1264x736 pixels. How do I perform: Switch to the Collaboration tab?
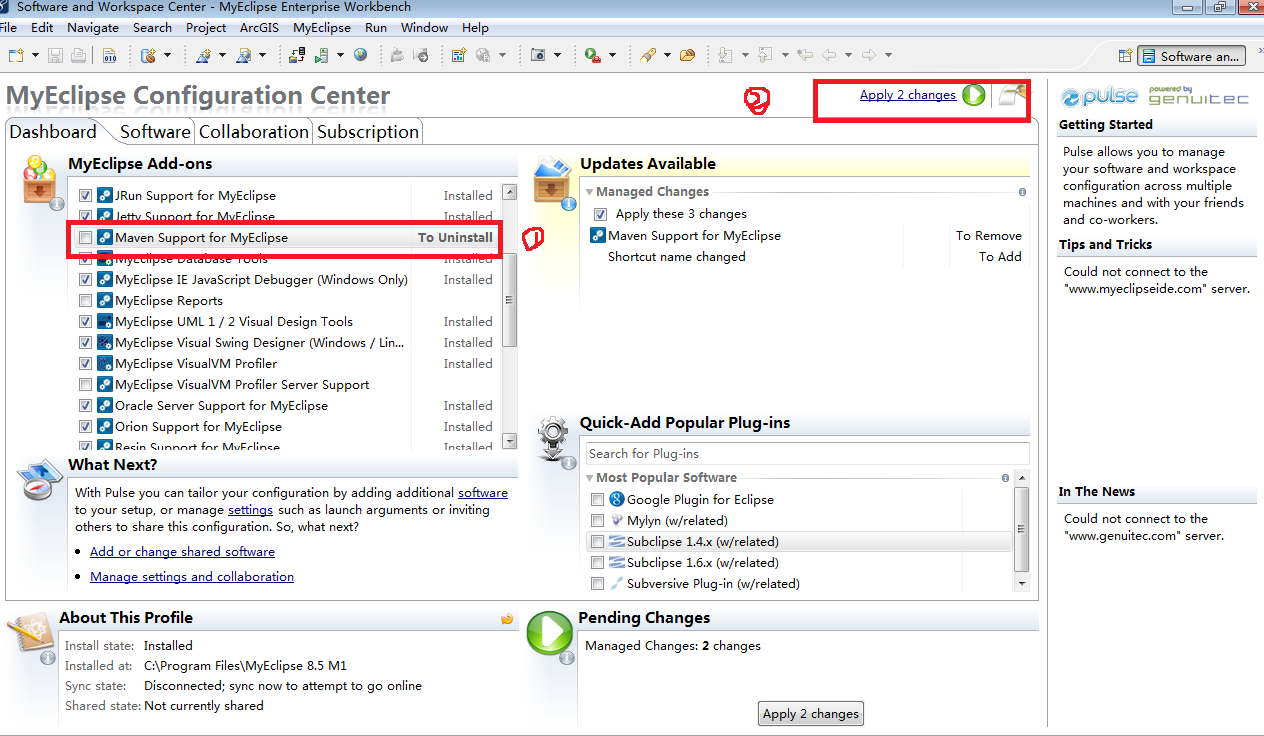pyautogui.click(x=254, y=132)
